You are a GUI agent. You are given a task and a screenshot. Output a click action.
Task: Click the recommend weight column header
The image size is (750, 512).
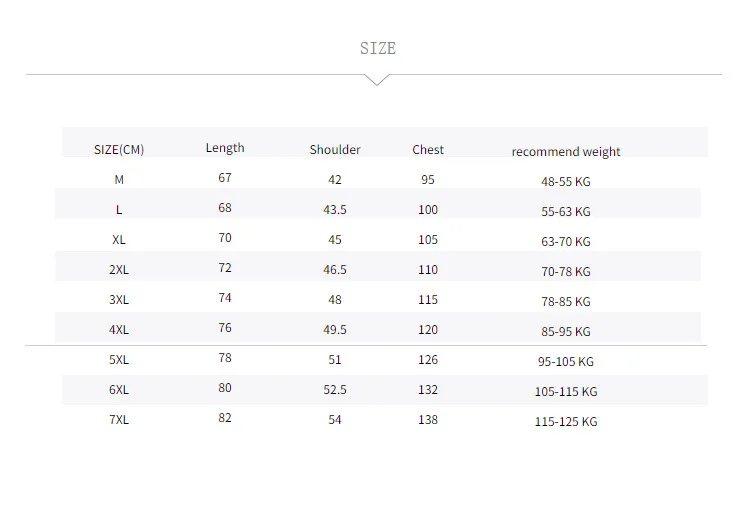[566, 152]
